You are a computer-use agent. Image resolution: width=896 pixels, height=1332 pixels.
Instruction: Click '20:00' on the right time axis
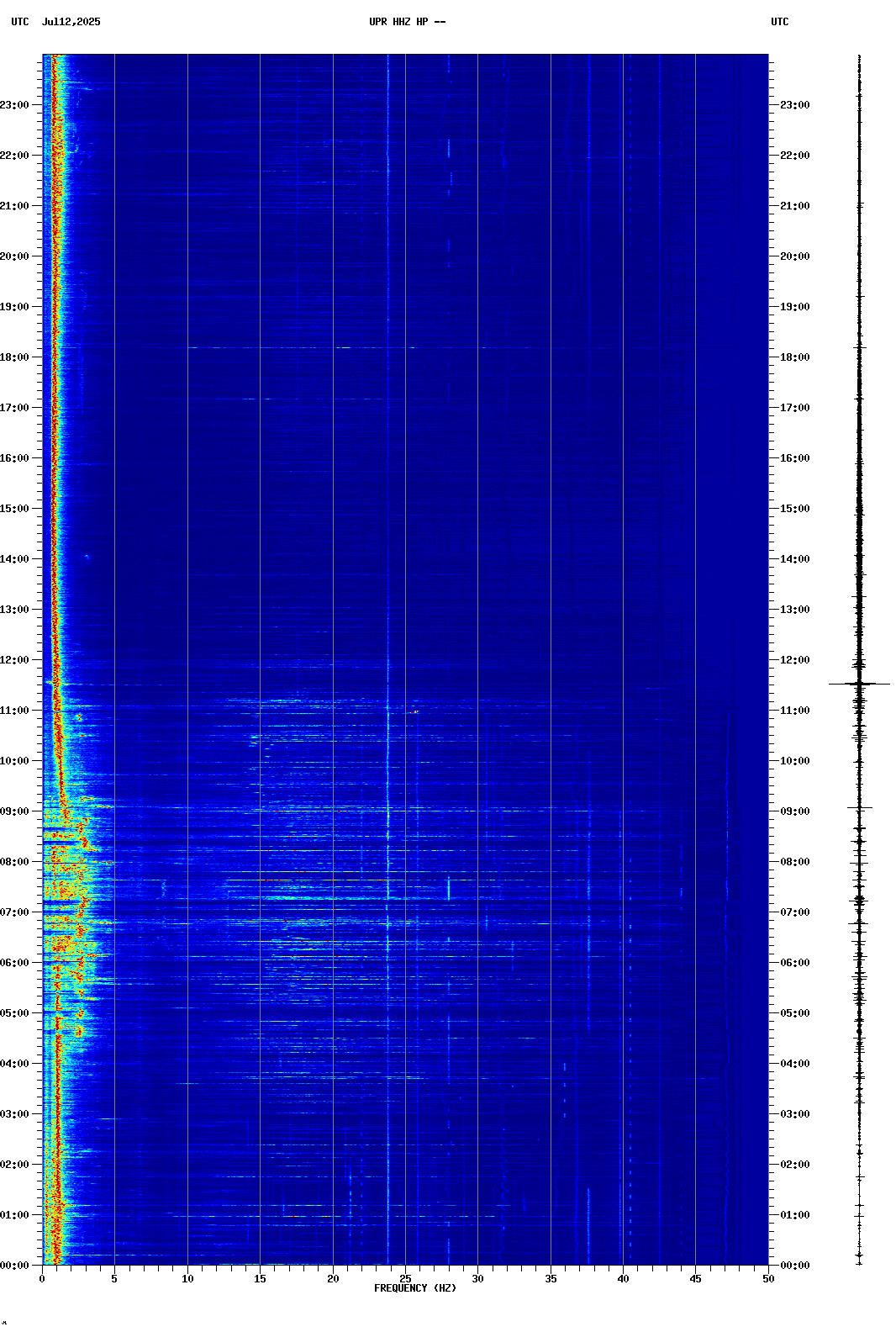(795, 256)
